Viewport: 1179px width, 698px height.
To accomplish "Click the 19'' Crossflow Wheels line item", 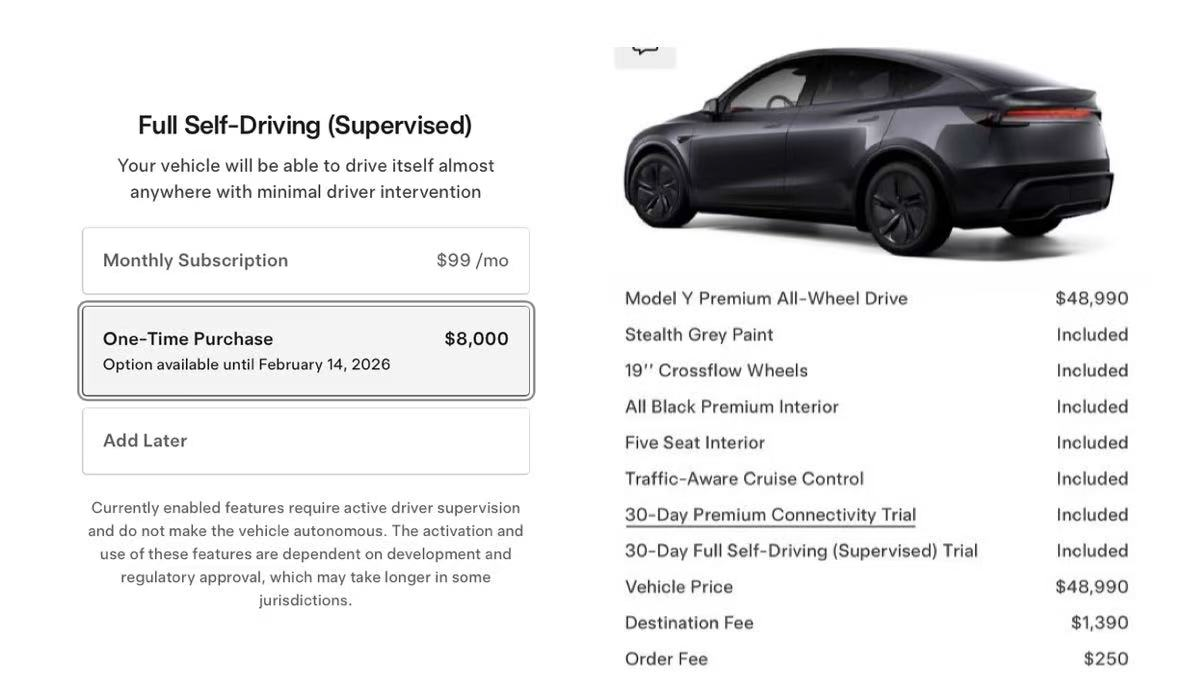I will click(716, 370).
